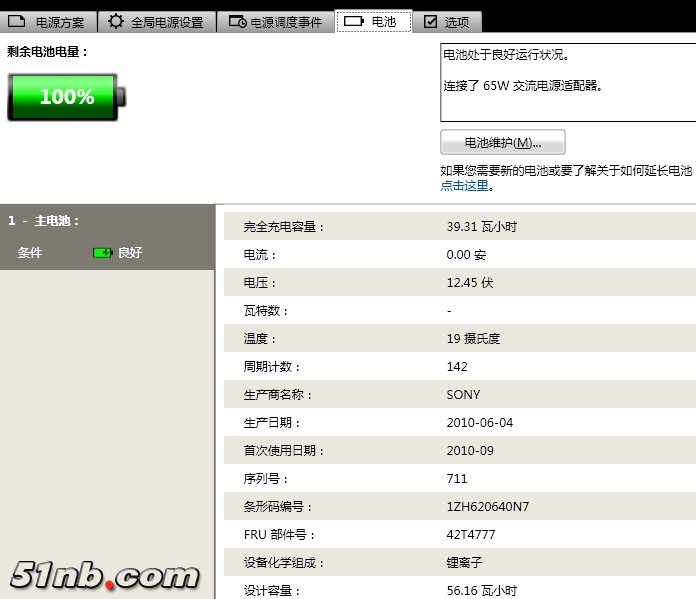Click the 电池维护(M)... button
This screenshot has width=696, height=599.
point(502,142)
